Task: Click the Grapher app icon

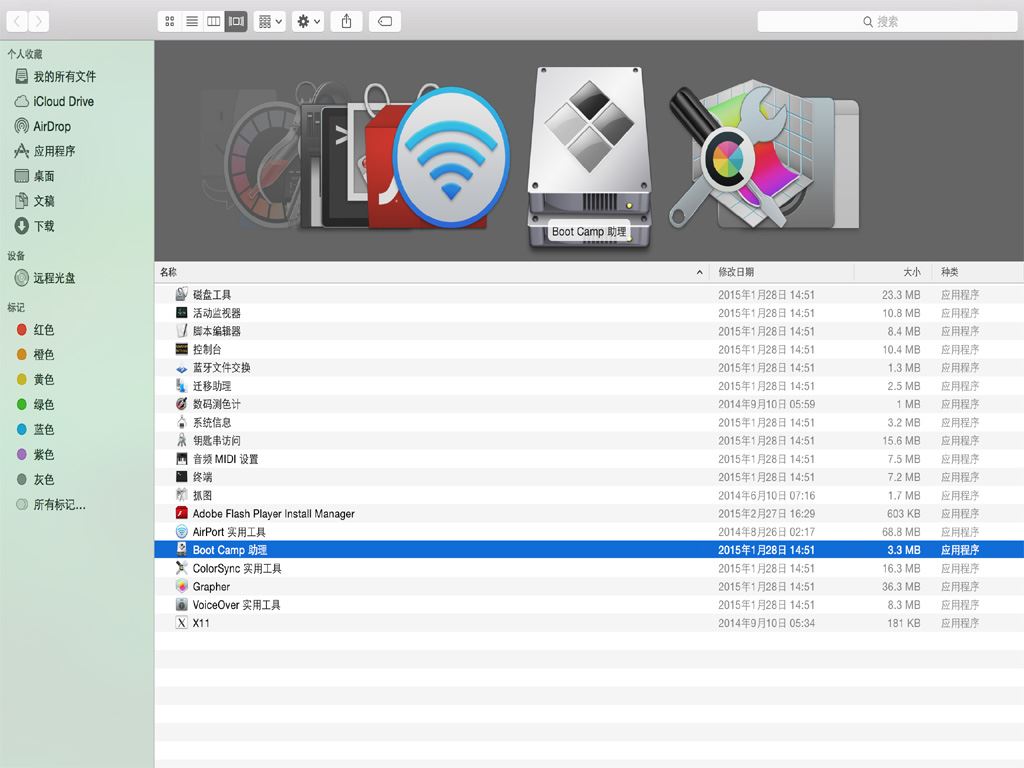Action: (182, 586)
